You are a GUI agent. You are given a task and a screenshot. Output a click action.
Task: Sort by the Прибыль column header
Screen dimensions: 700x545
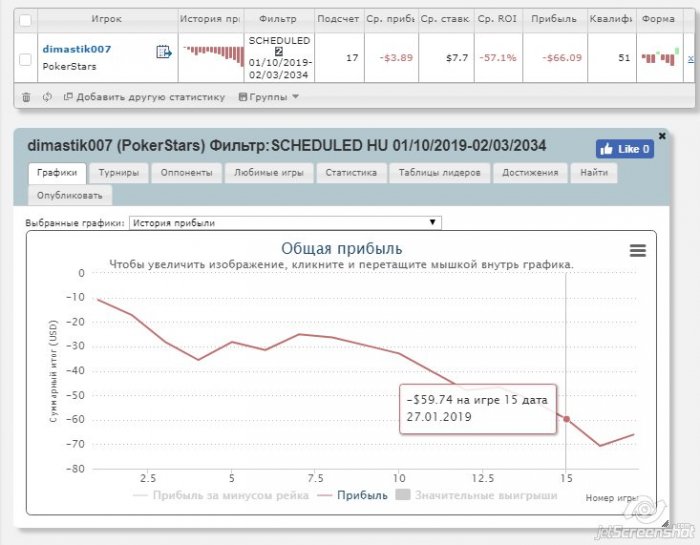tap(554, 19)
